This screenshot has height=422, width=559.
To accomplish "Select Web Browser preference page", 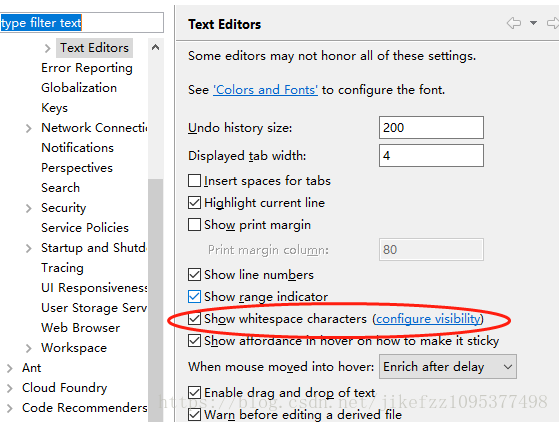I will pos(80,328).
